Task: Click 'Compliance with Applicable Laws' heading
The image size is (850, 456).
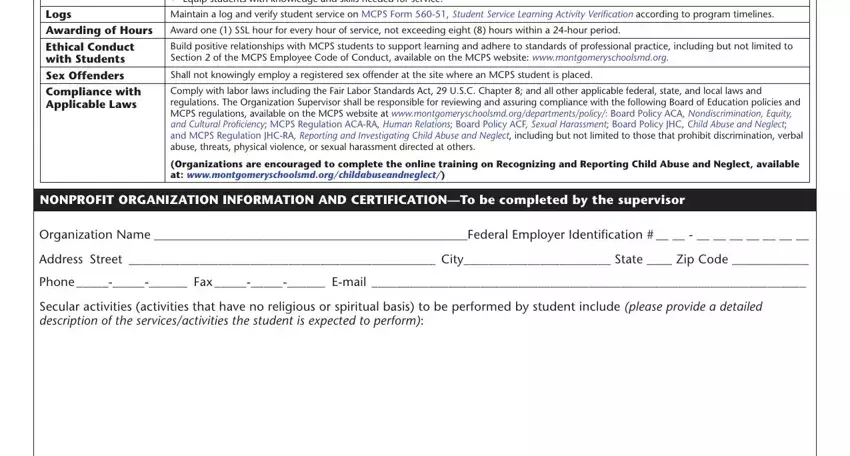Action: coord(93,98)
